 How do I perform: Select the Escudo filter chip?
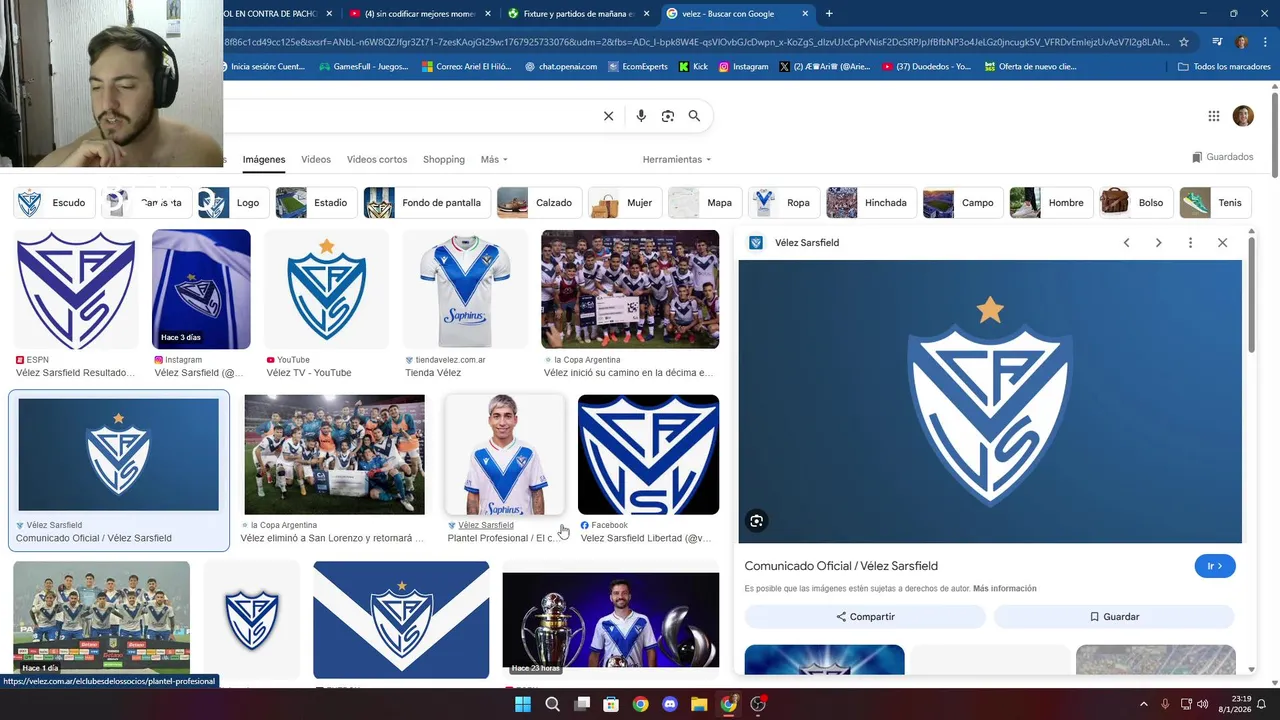55,203
